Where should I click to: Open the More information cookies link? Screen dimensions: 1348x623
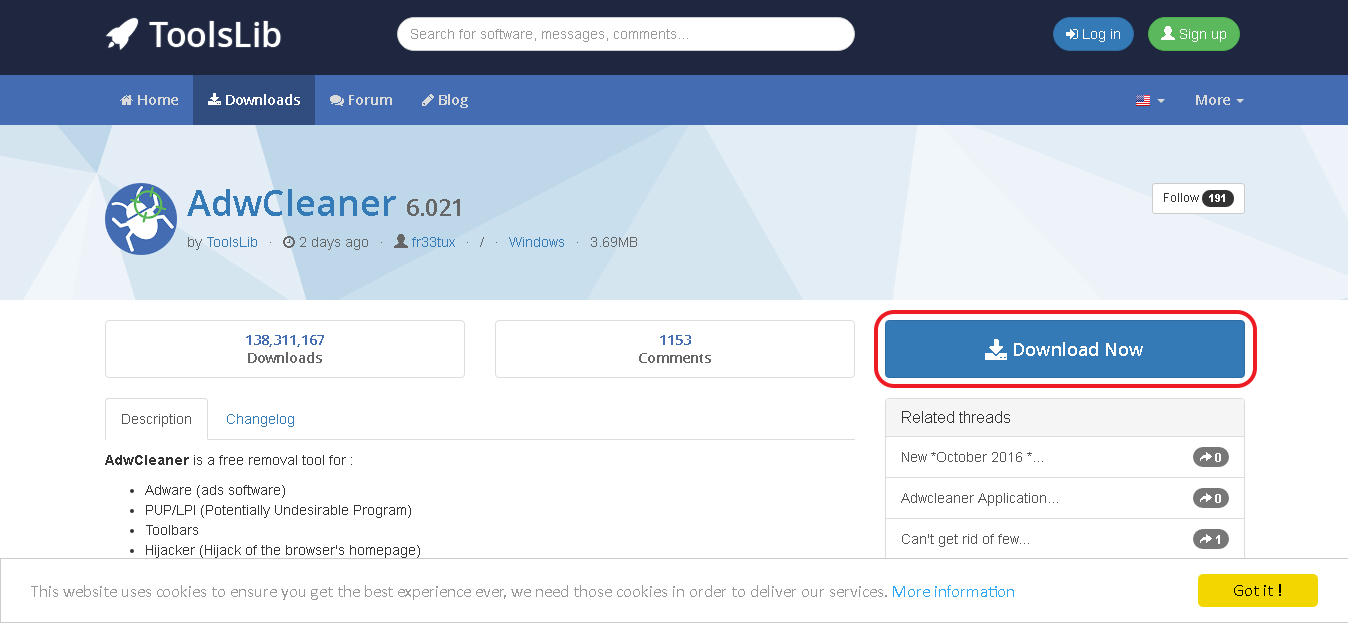tap(953, 591)
